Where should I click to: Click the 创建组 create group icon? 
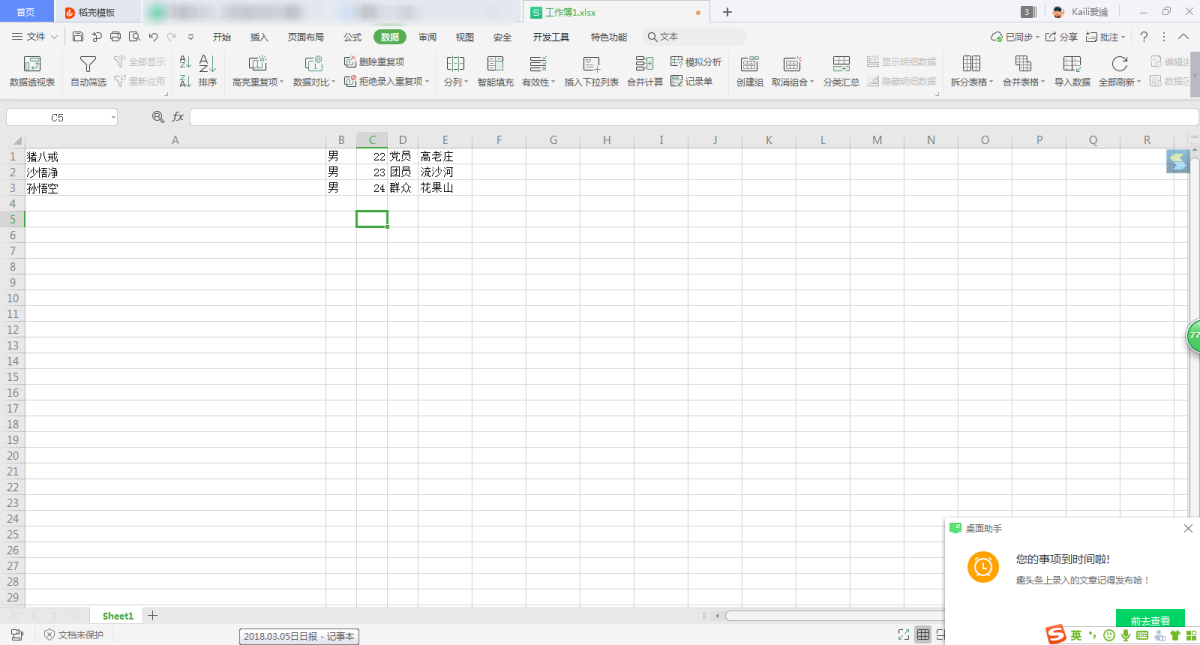pyautogui.click(x=750, y=71)
